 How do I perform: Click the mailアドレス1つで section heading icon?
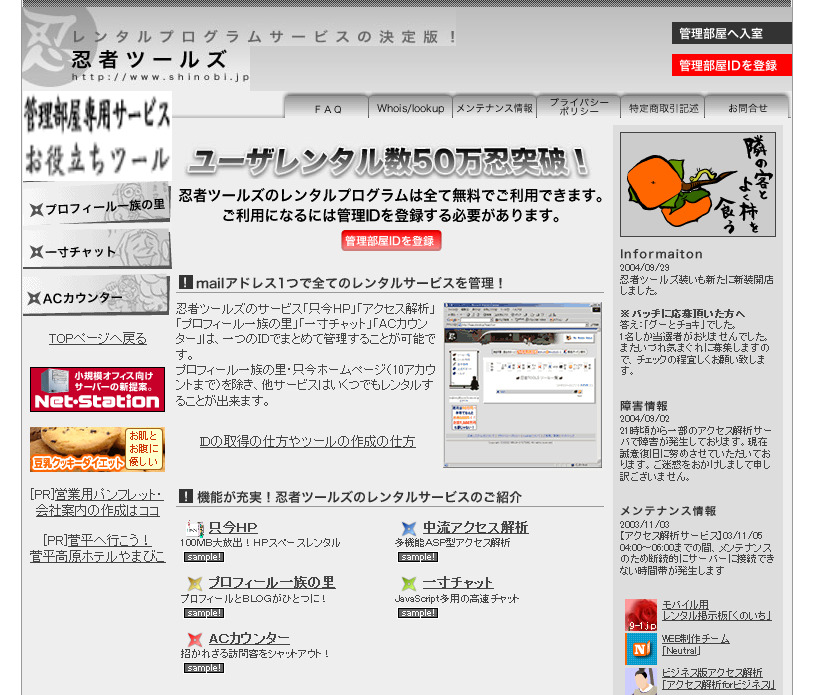186,282
